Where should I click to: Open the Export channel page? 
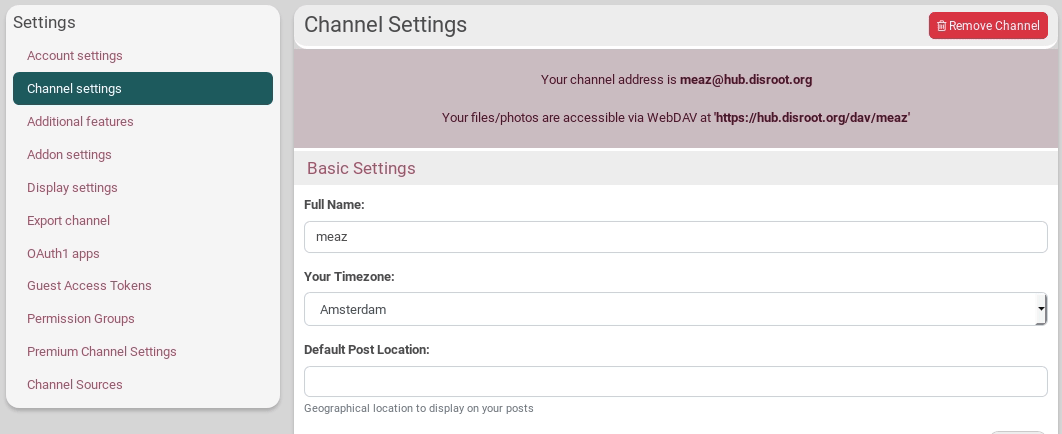(68, 221)
